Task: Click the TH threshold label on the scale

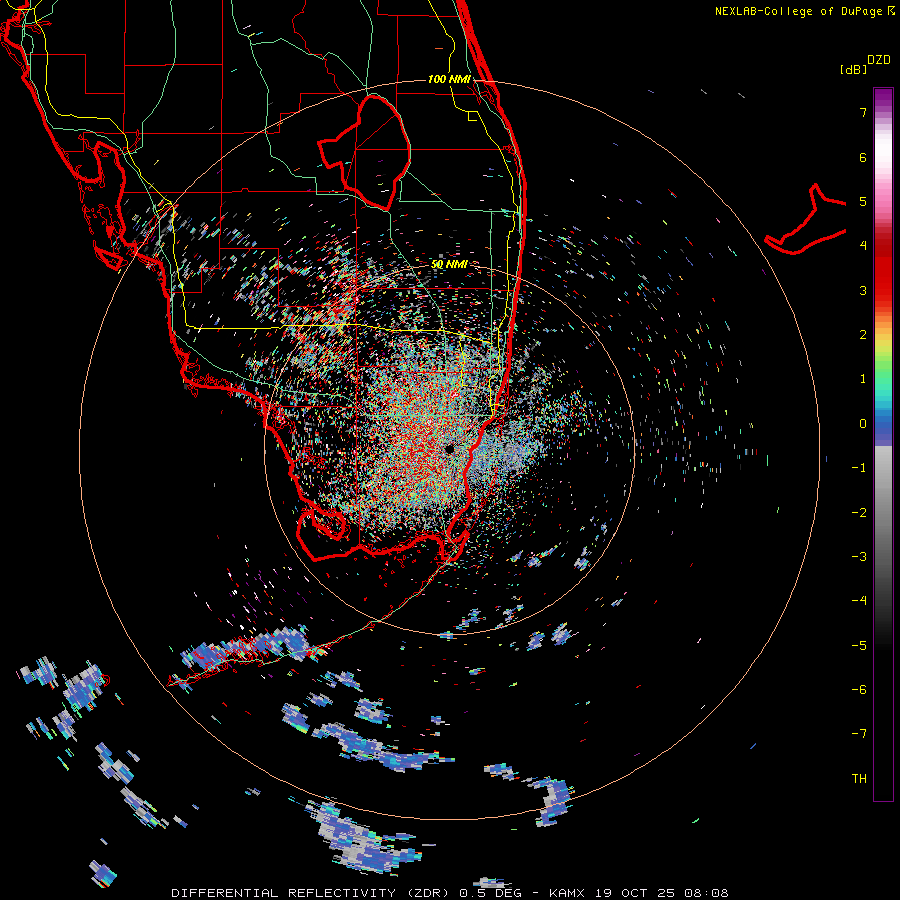Action: tap(859, 779)
